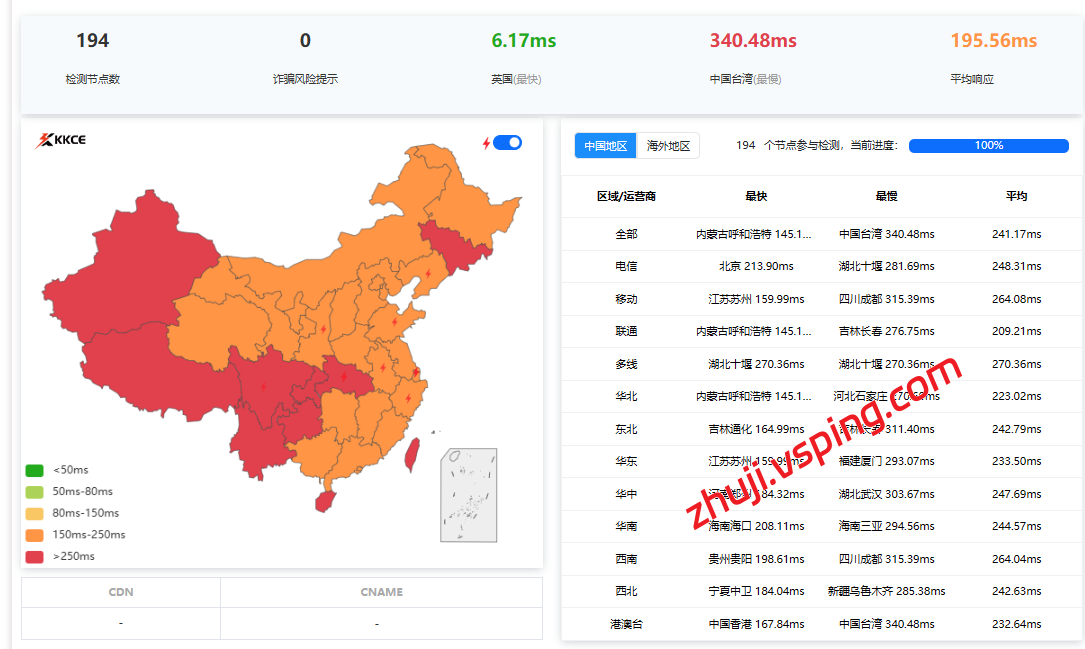Click the red lightning icon beside the toggle
1085x649 pixels.
(x=486, y=143)
